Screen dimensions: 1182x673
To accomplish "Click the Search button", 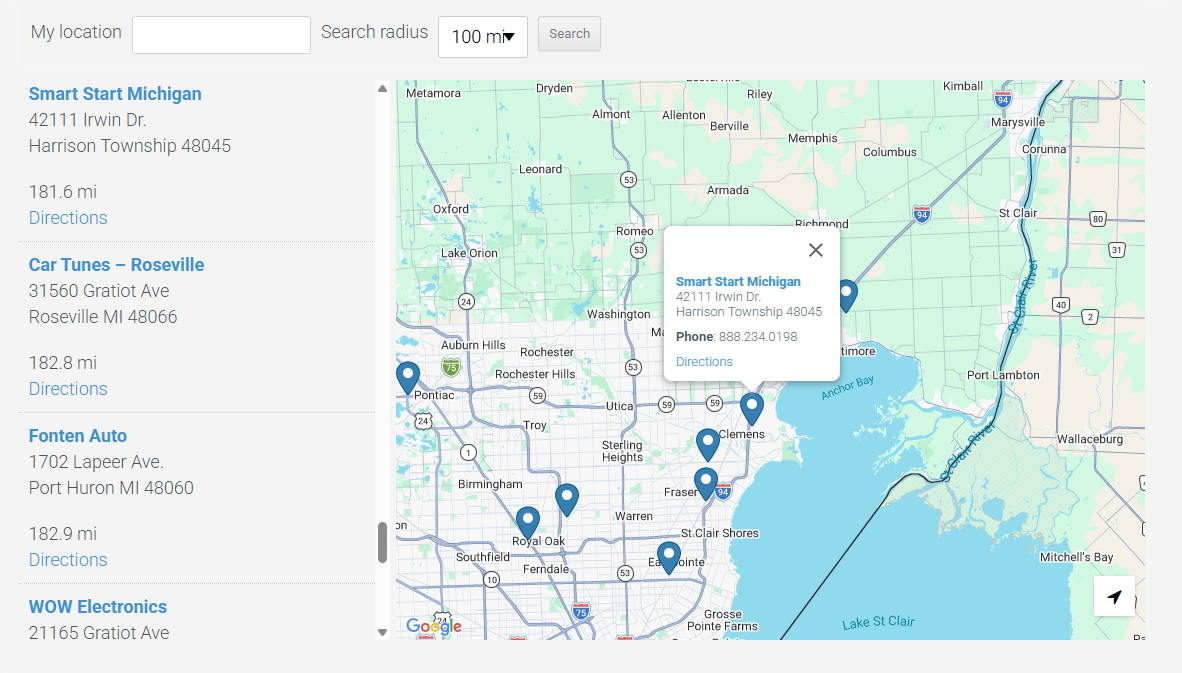I will pos(569,34).
